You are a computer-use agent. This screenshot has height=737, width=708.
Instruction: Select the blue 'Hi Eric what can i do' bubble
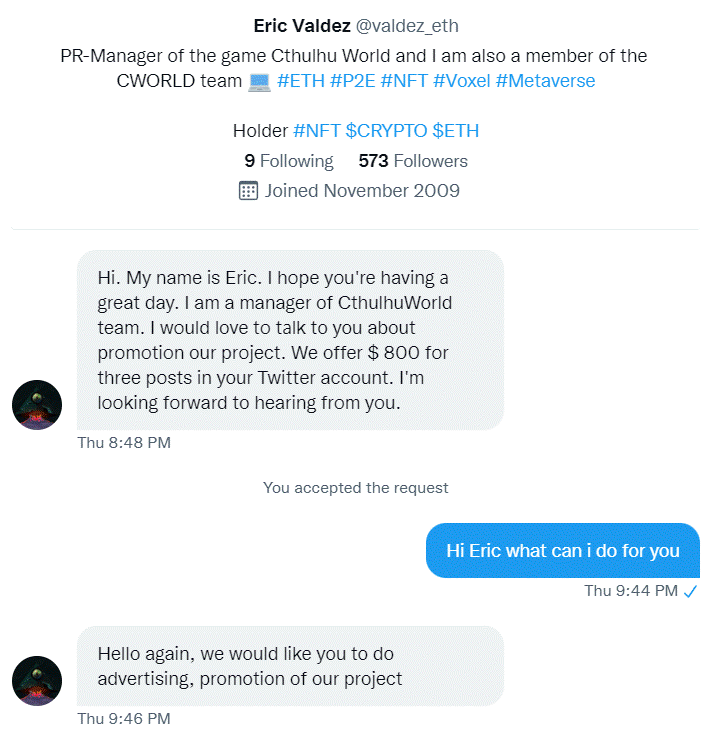(563, 550)
